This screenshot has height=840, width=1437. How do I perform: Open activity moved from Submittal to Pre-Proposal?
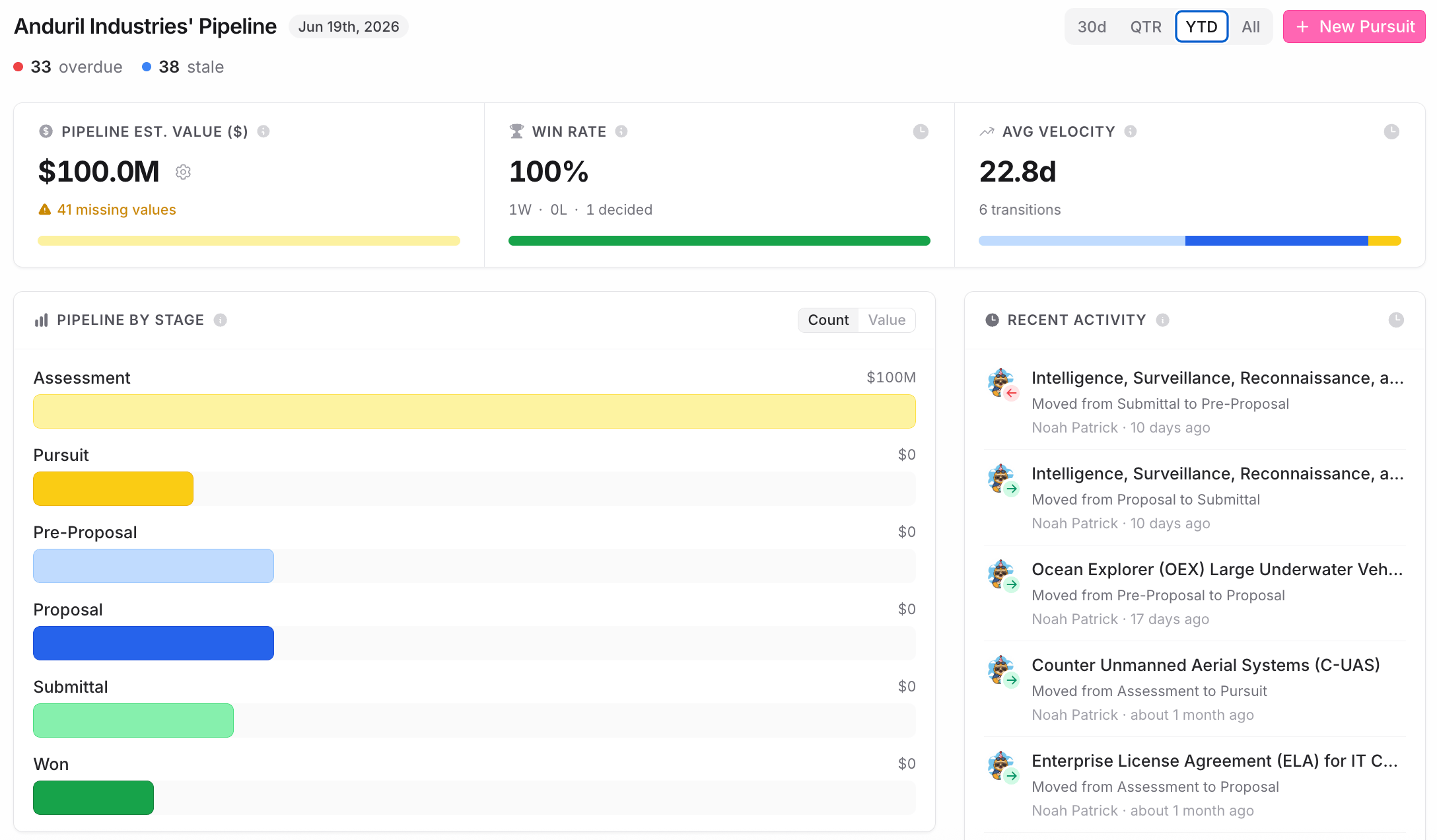coord(1195,402)
